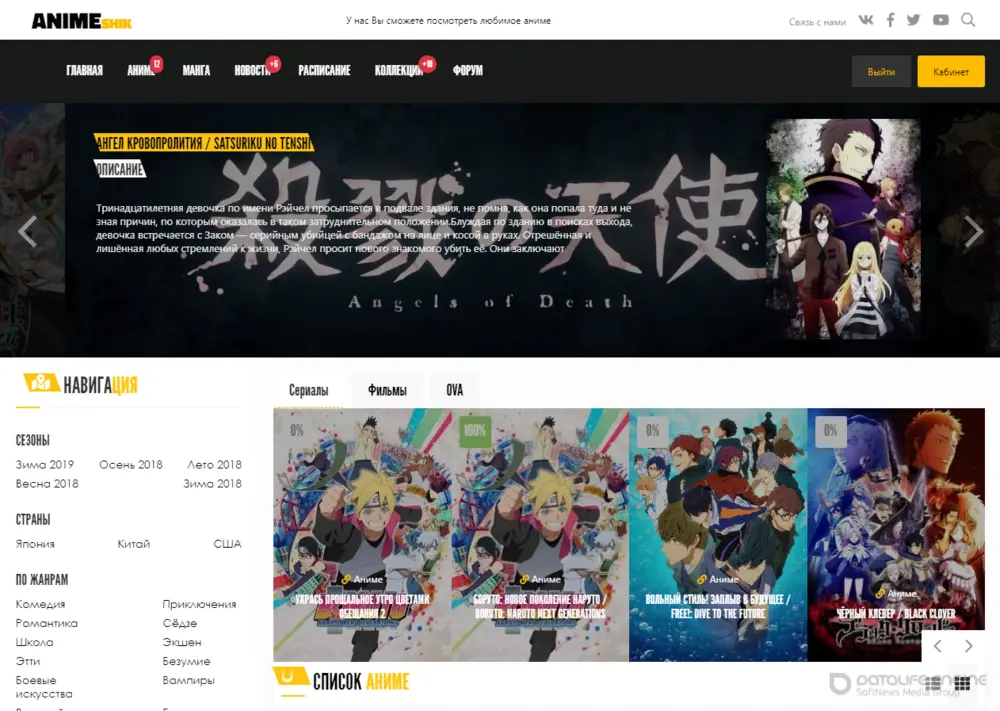This screenshot has width=1000, height=711.
Task: Show previous slide in hero banner
Action: 27,231
